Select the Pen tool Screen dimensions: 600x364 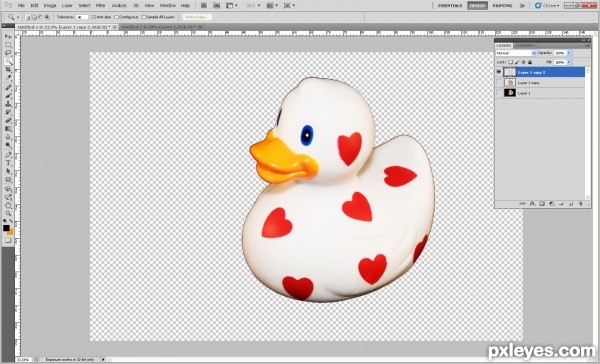coord(8,155)
